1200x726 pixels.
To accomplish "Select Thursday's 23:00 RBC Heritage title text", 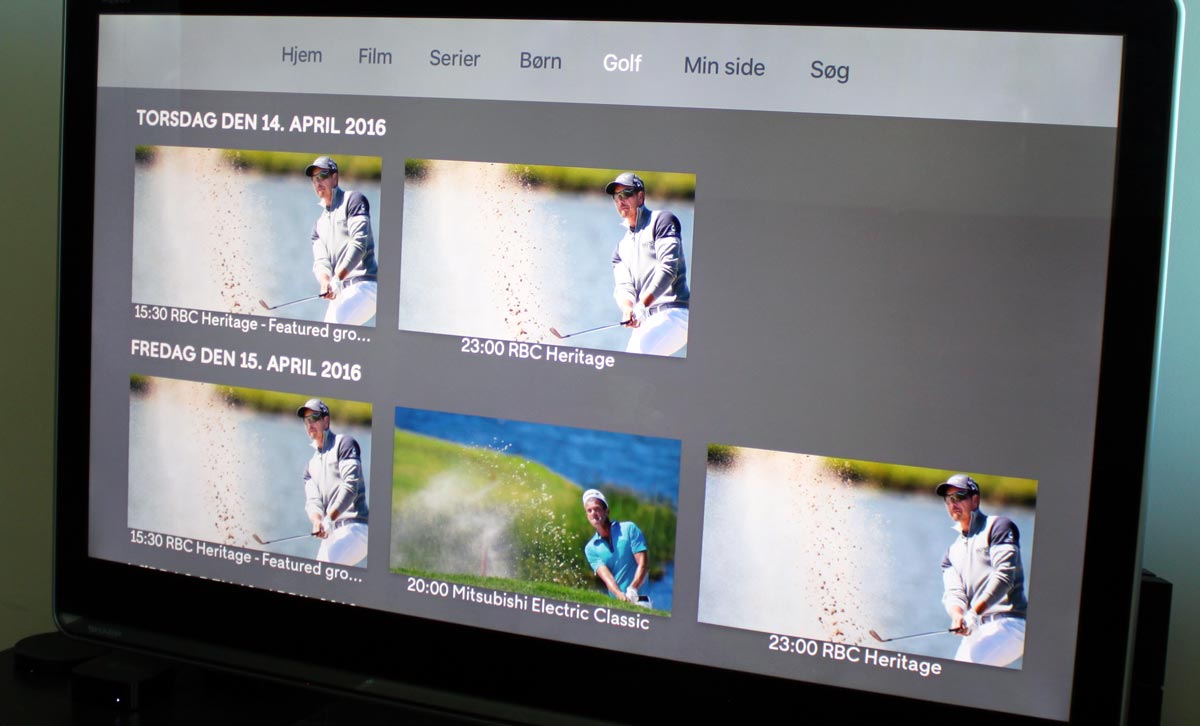I will [x=538, y=352].
